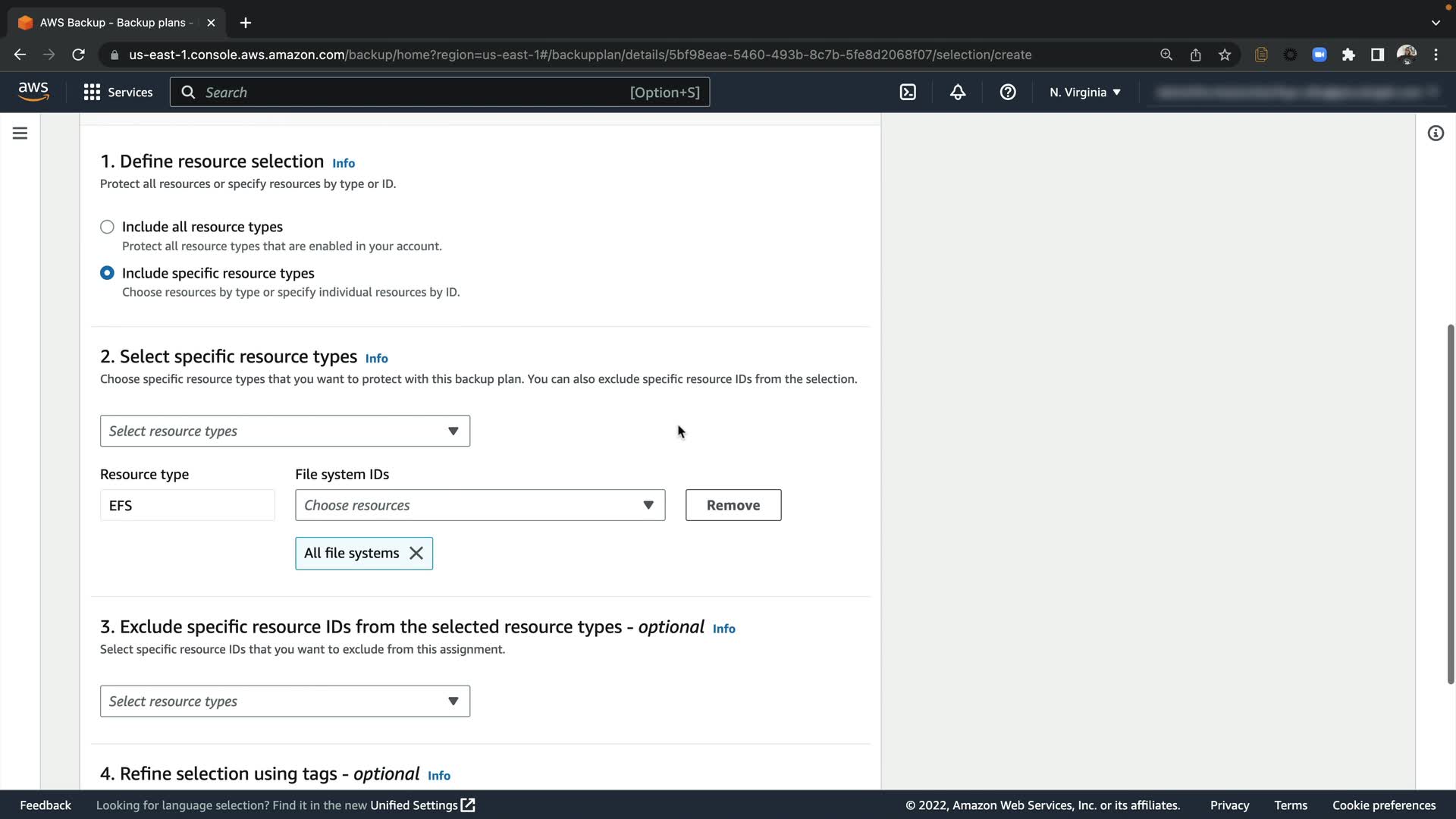1456x819 pixels.
Task: Open Info link beside Define resource selection
Action: pyautogui.click(x=344, y=163)
